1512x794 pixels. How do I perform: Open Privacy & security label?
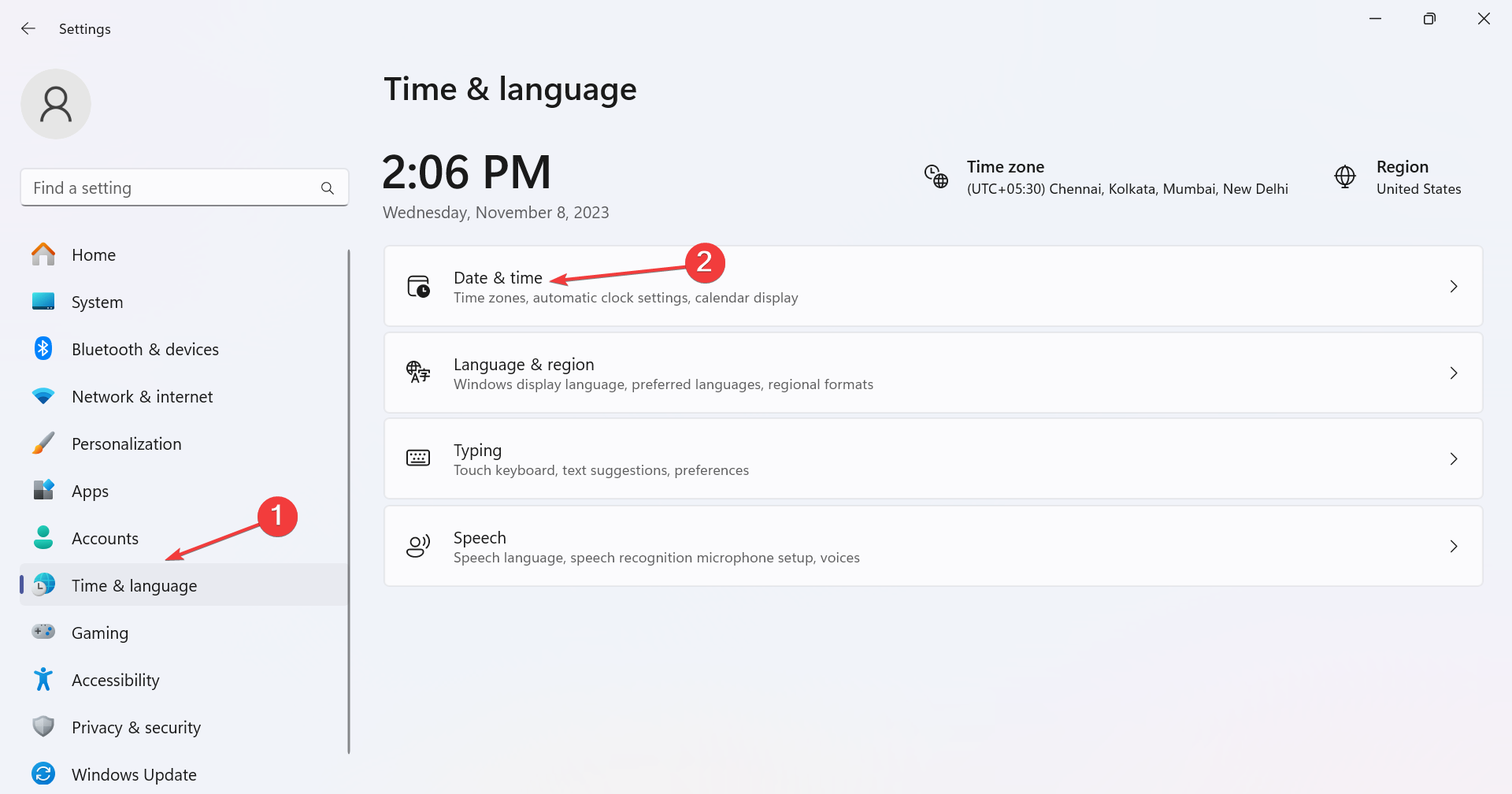[x=136, y=728]
